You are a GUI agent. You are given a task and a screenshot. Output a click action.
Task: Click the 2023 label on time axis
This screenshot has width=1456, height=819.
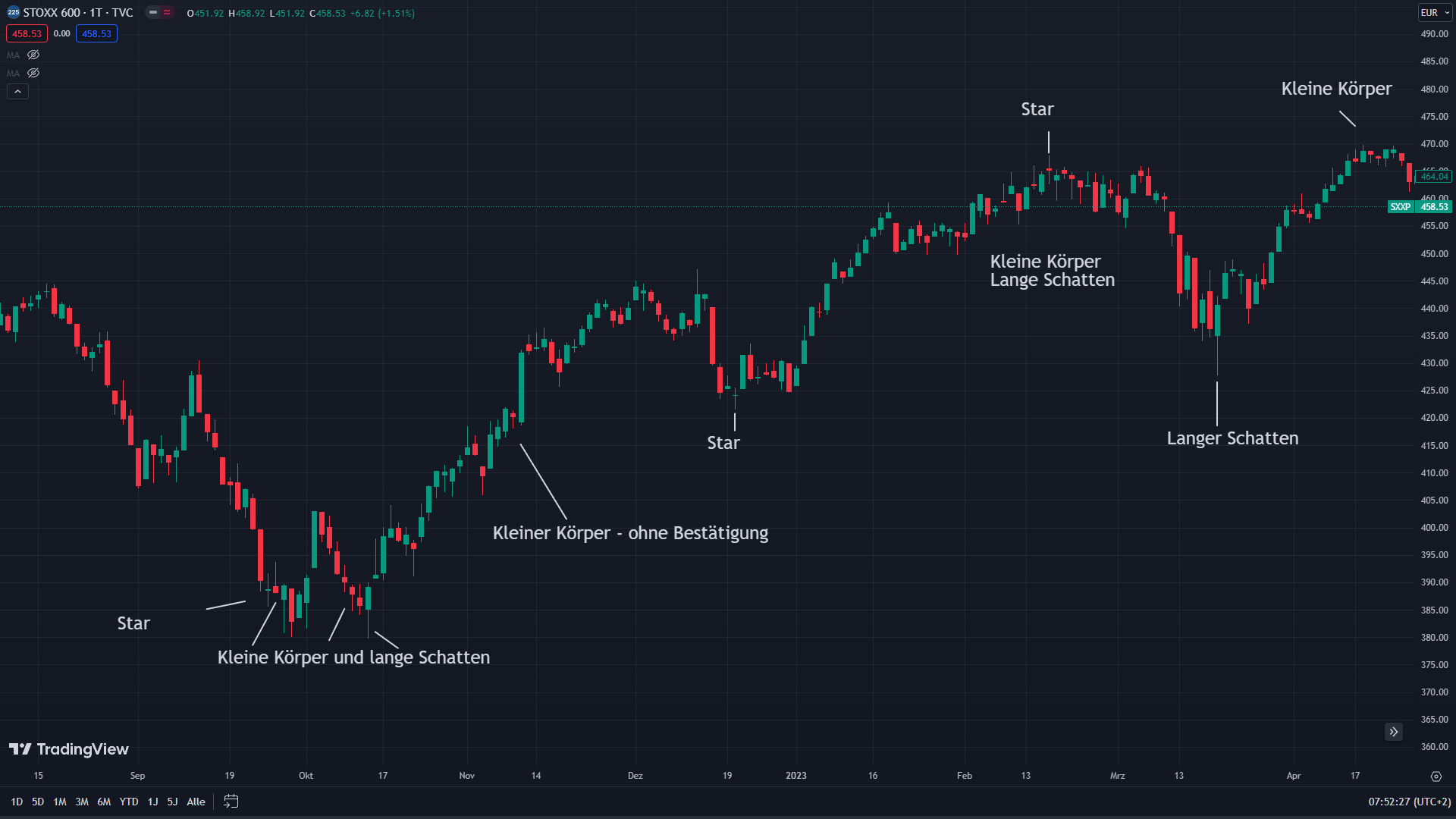click(x=796, y=776)
